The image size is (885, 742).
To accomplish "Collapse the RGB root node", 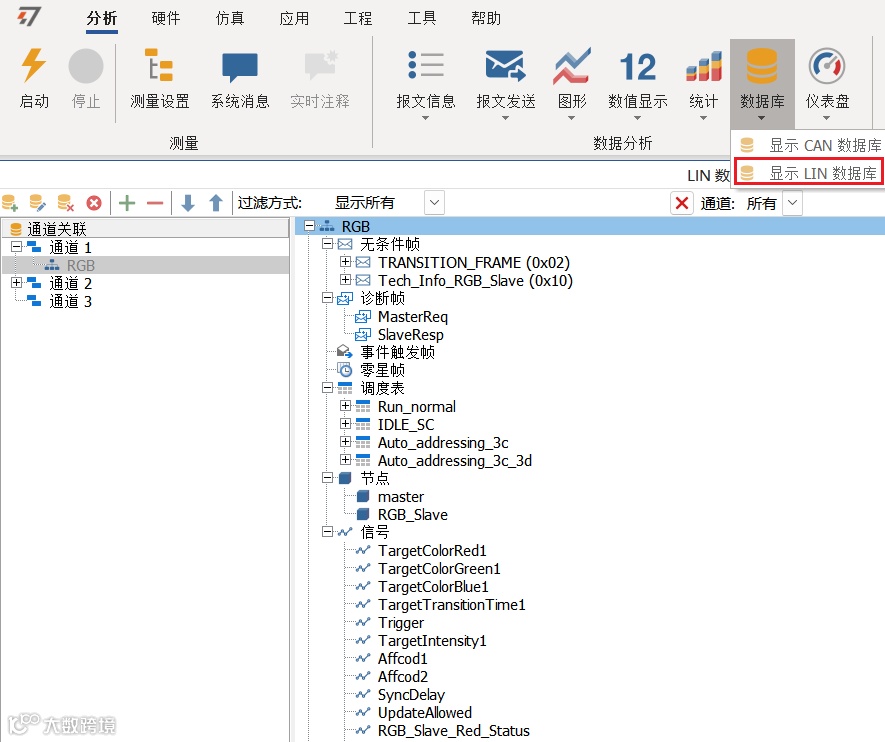I will 309,226.
